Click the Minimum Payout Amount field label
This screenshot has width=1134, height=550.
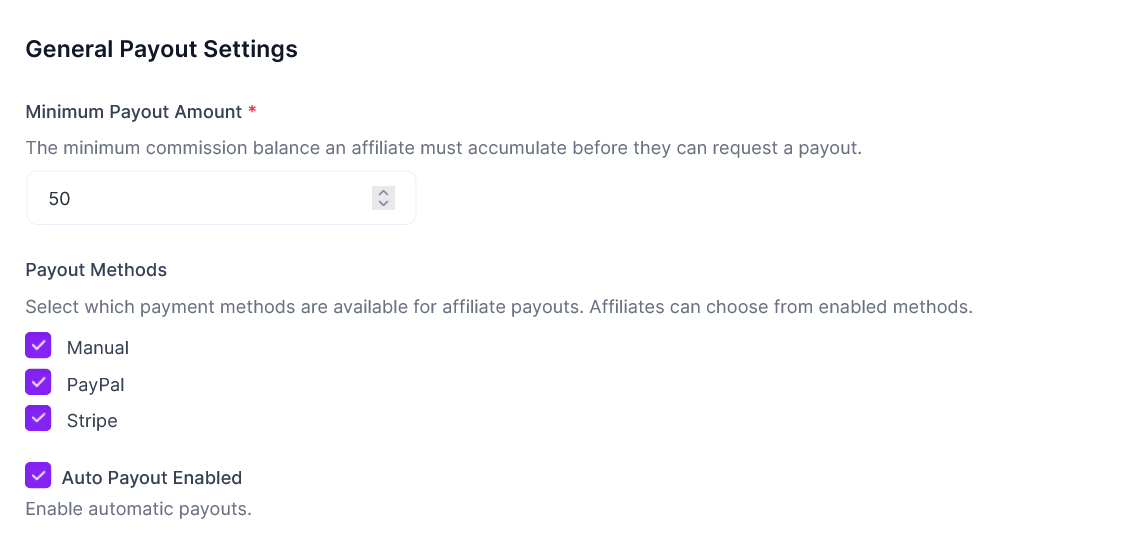coord(133,112)
